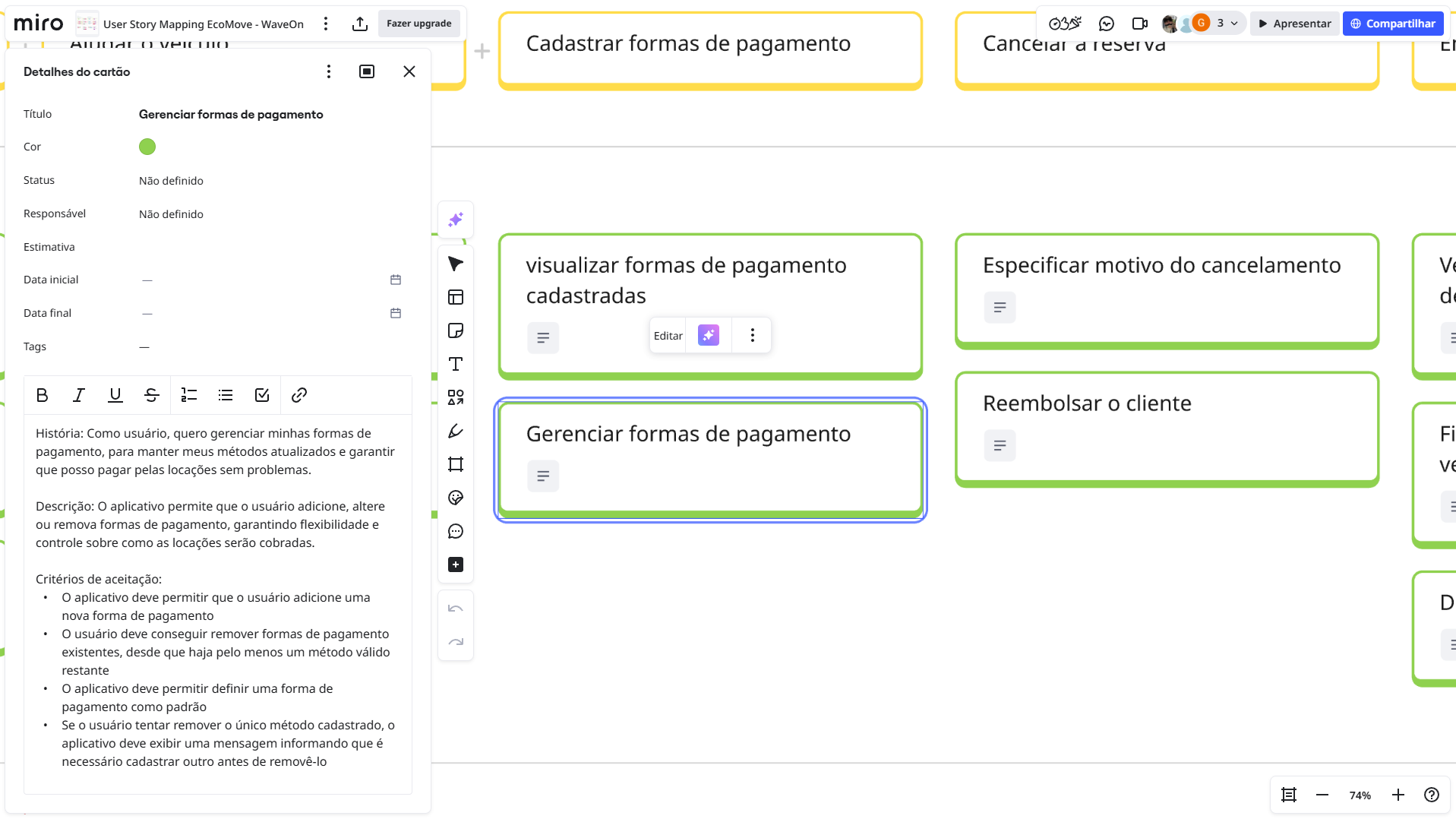Select the sticky note tool

pos(456,330)
